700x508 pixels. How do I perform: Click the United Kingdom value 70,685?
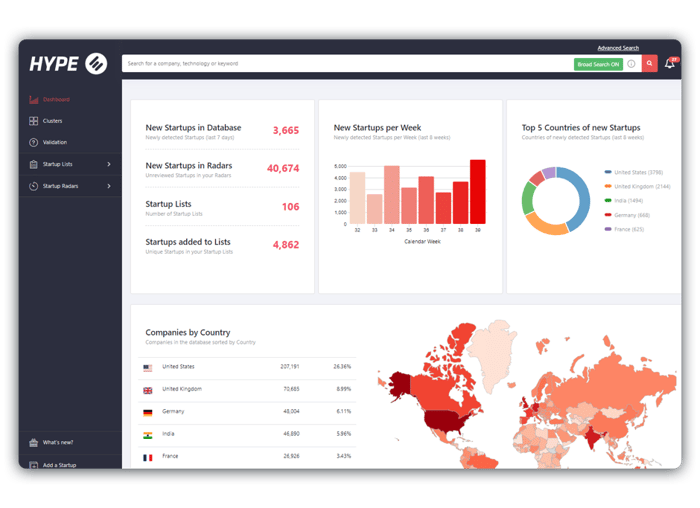coord(291,389)
